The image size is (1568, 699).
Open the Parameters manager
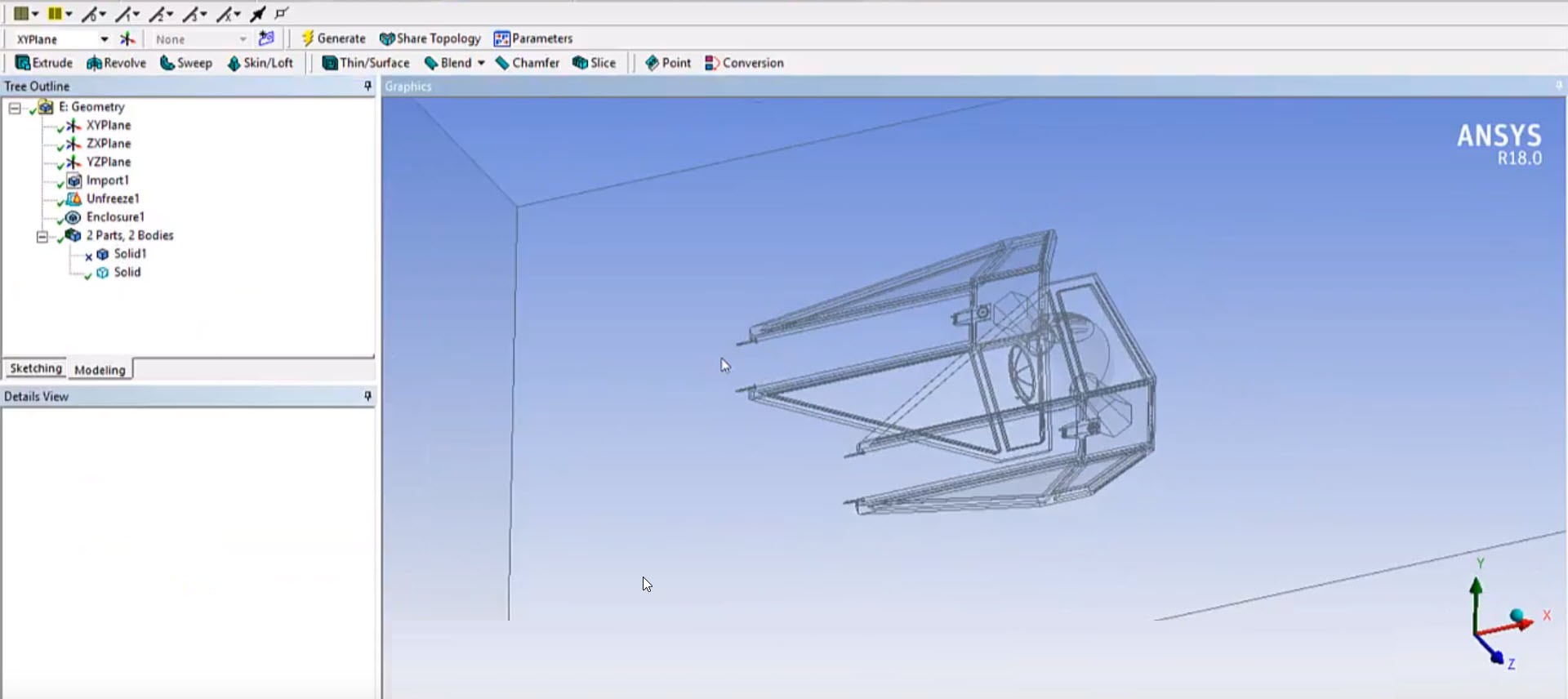click(x=533, y=38)
